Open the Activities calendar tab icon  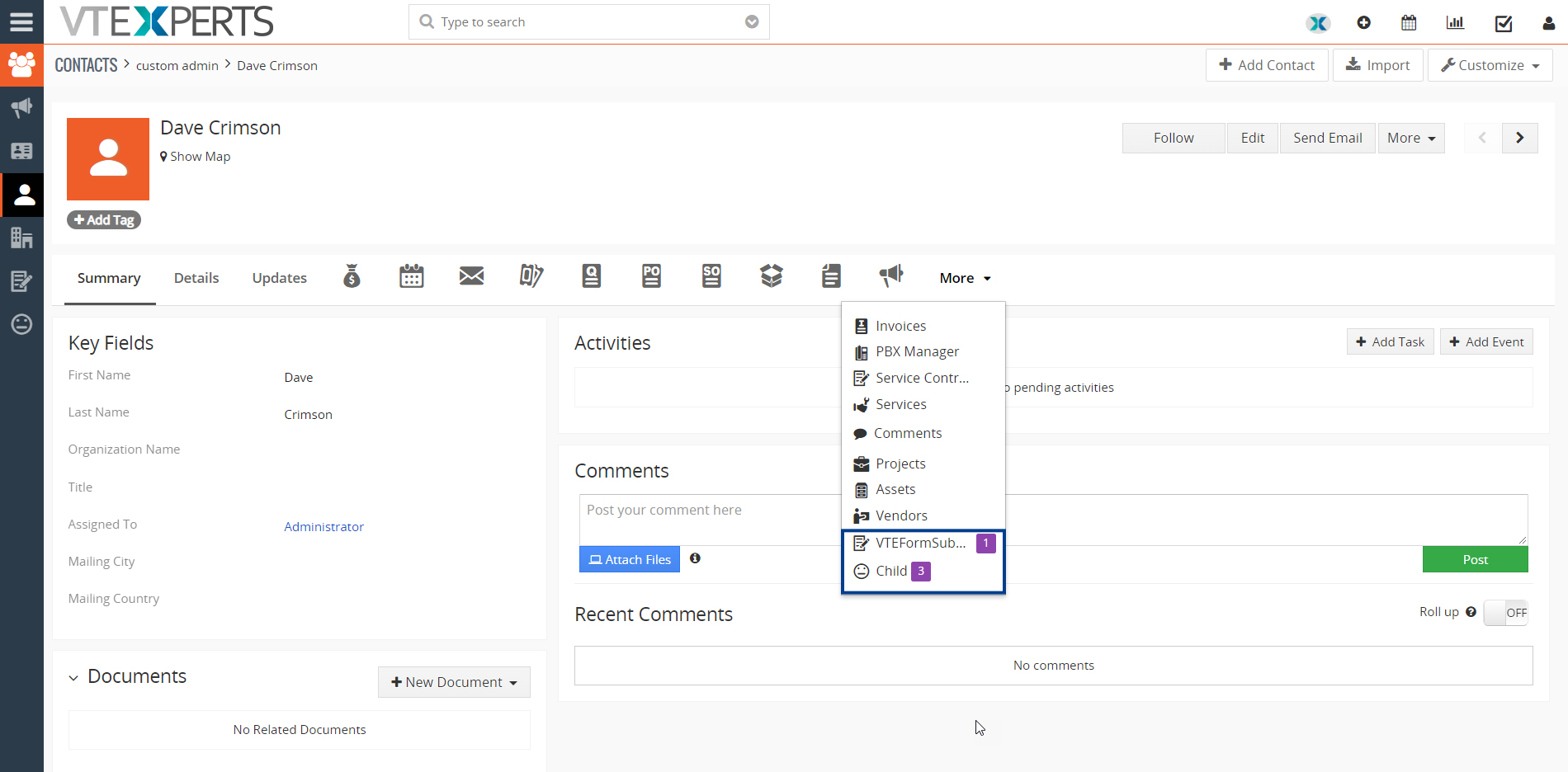coord(411,276)
